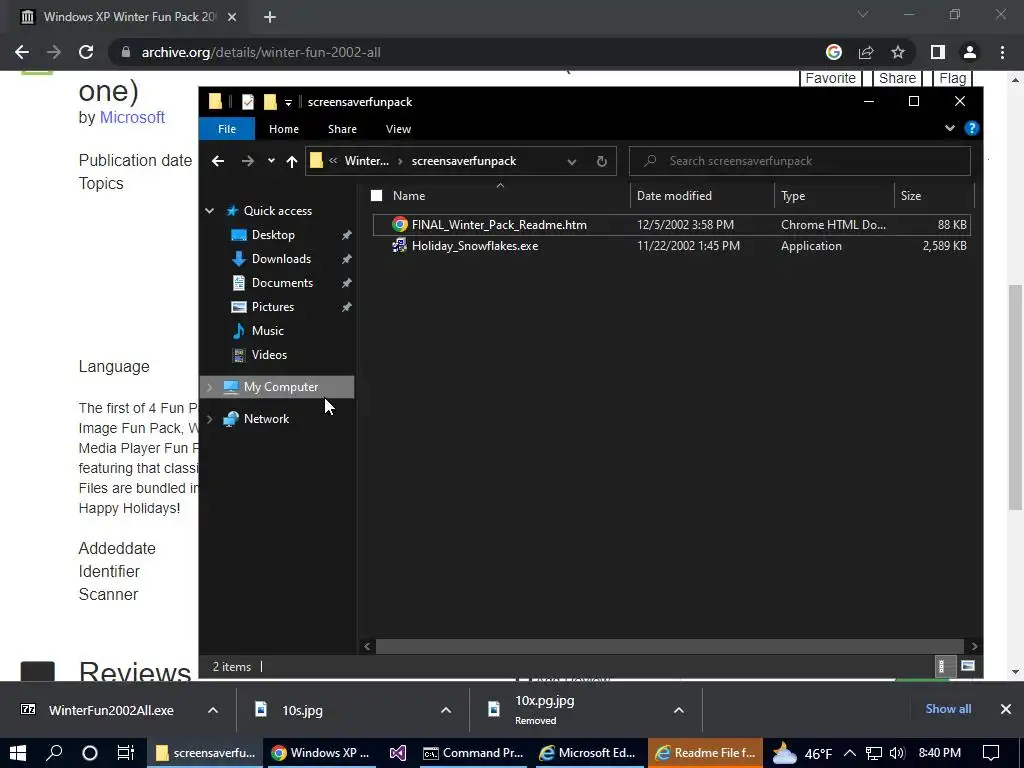
Task: Open the Chrome profile icon
Action: click(x=969, y=52)
